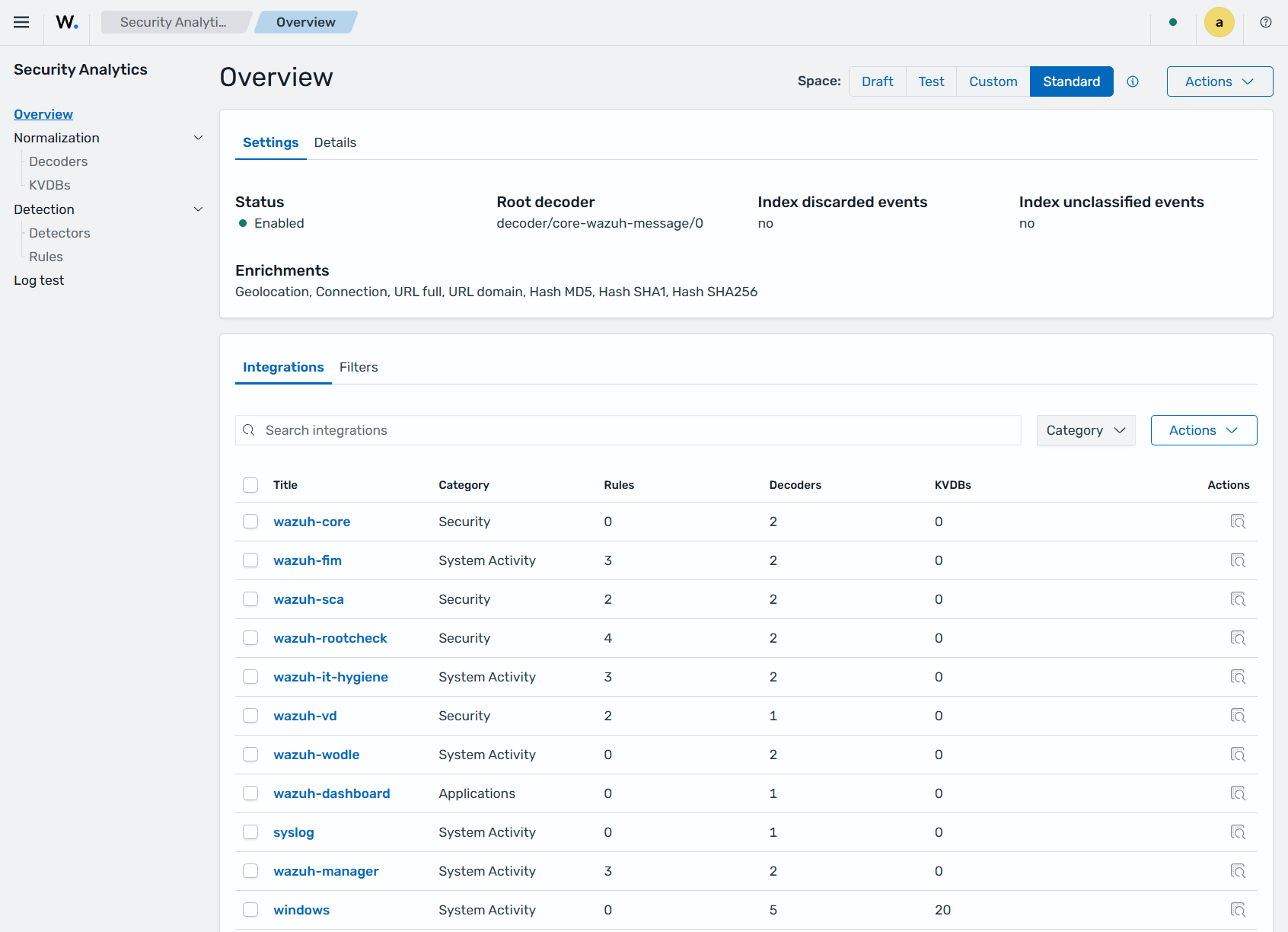Screen dimensions: 1288x932
Task: Inspect wazuh-sca row details icon
Action: coord(1238,599)
